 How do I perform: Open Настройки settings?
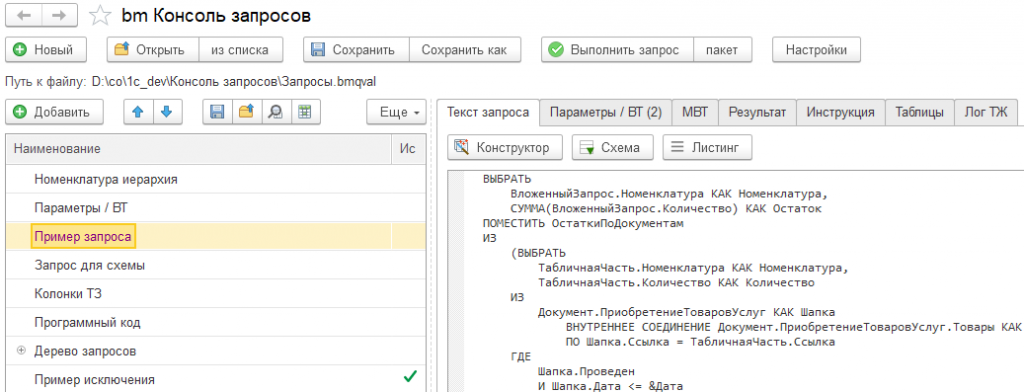(816, 50)
